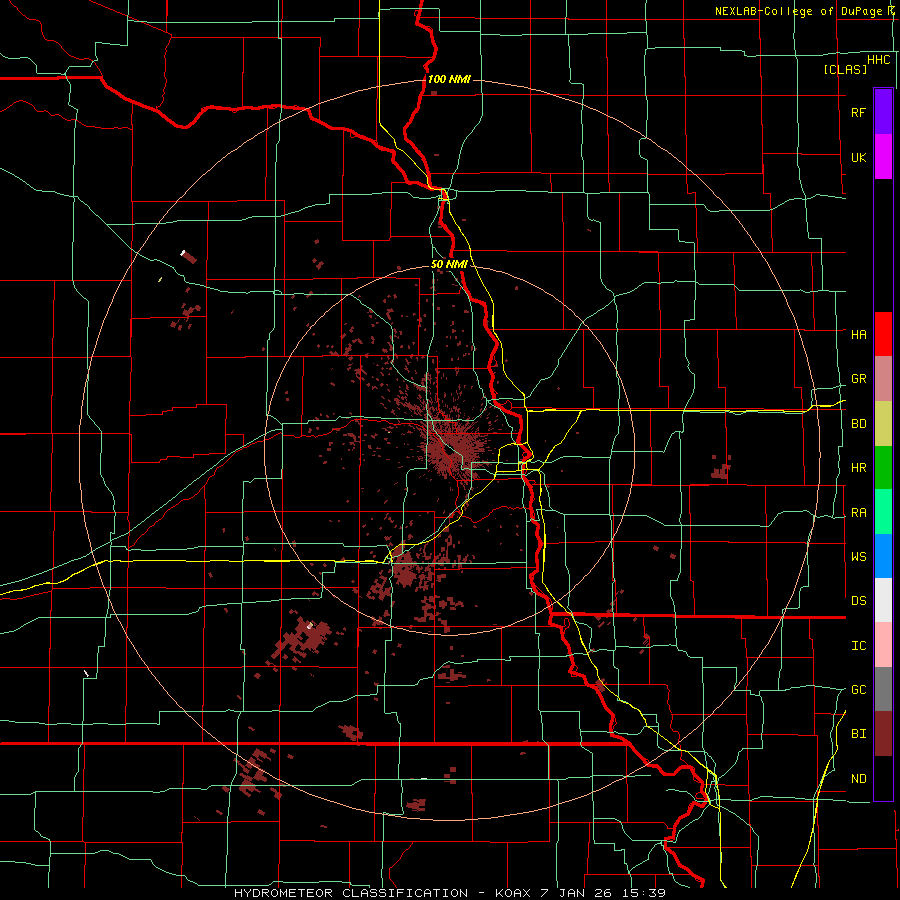Click the Hydrometeor Classification KOAX caption
The height and width of the screenshot is (900, 900).
pos(449,893)
